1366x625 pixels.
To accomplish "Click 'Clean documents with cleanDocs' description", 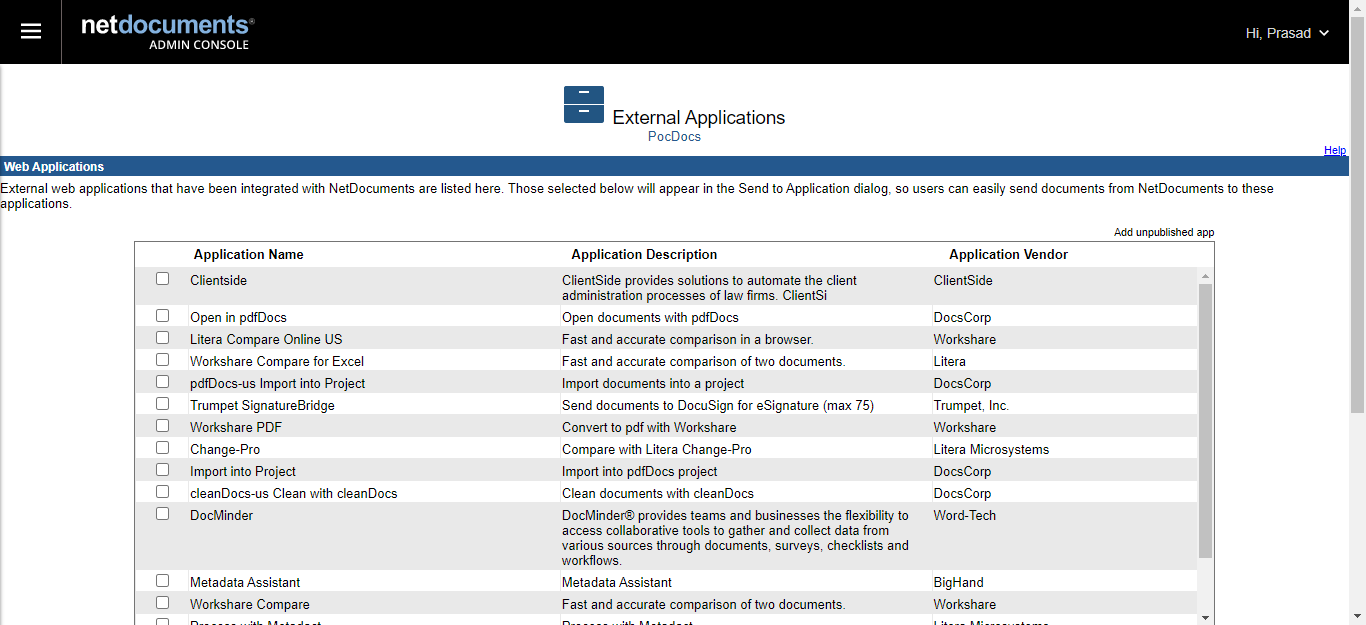I will (658, 494).
